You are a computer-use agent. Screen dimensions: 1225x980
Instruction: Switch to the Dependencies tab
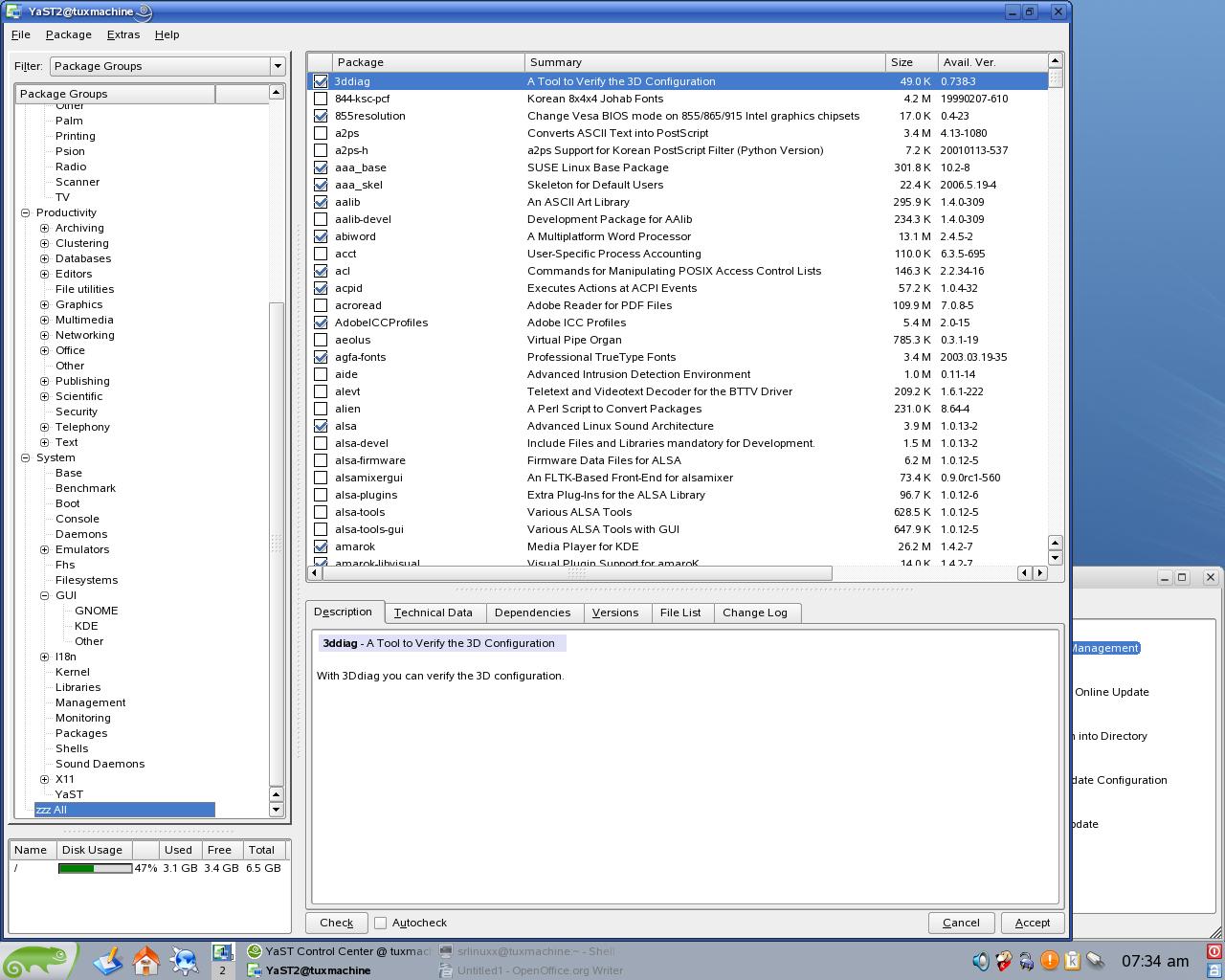click(532, 612)
